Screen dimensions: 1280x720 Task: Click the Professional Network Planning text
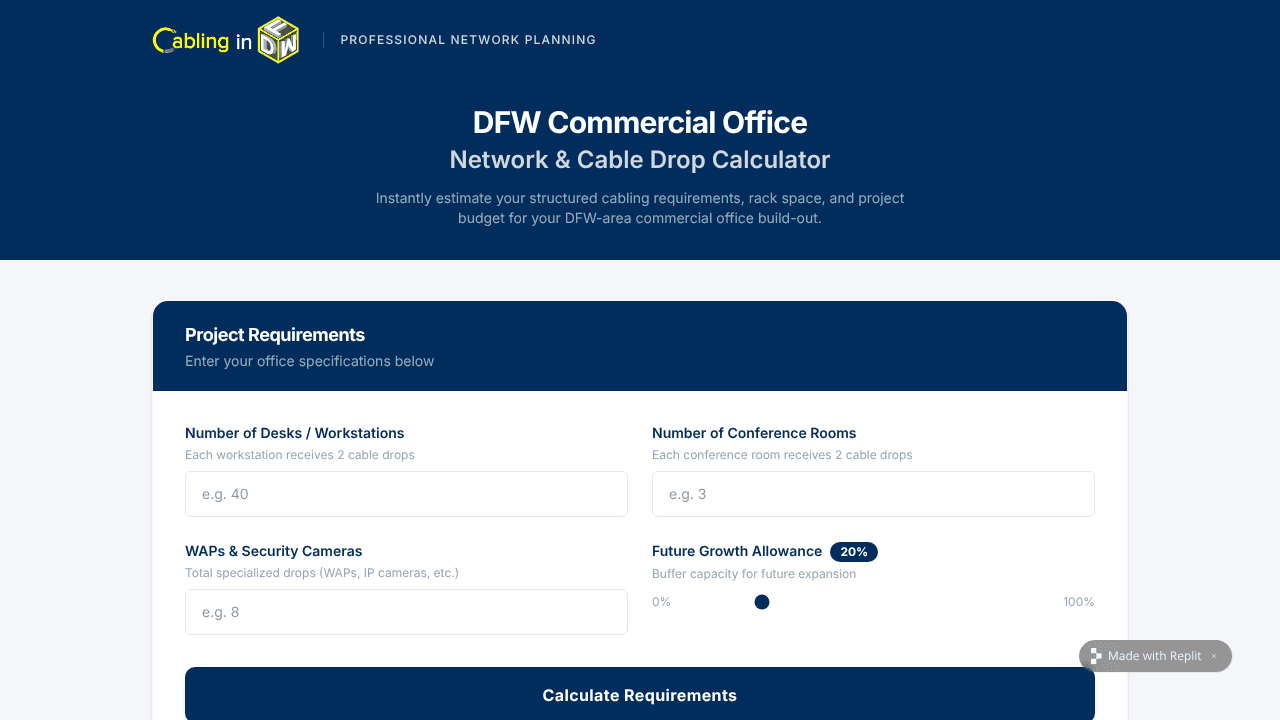point(468,40)
